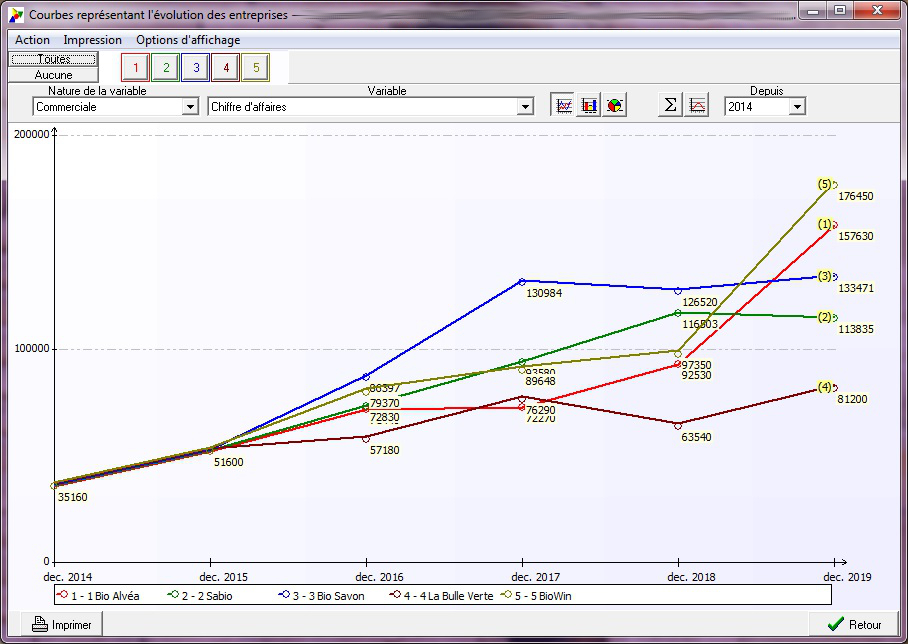This screenshot has width=908, height=644.
Task: Click the 130984 data value
Action: [544, 293]
